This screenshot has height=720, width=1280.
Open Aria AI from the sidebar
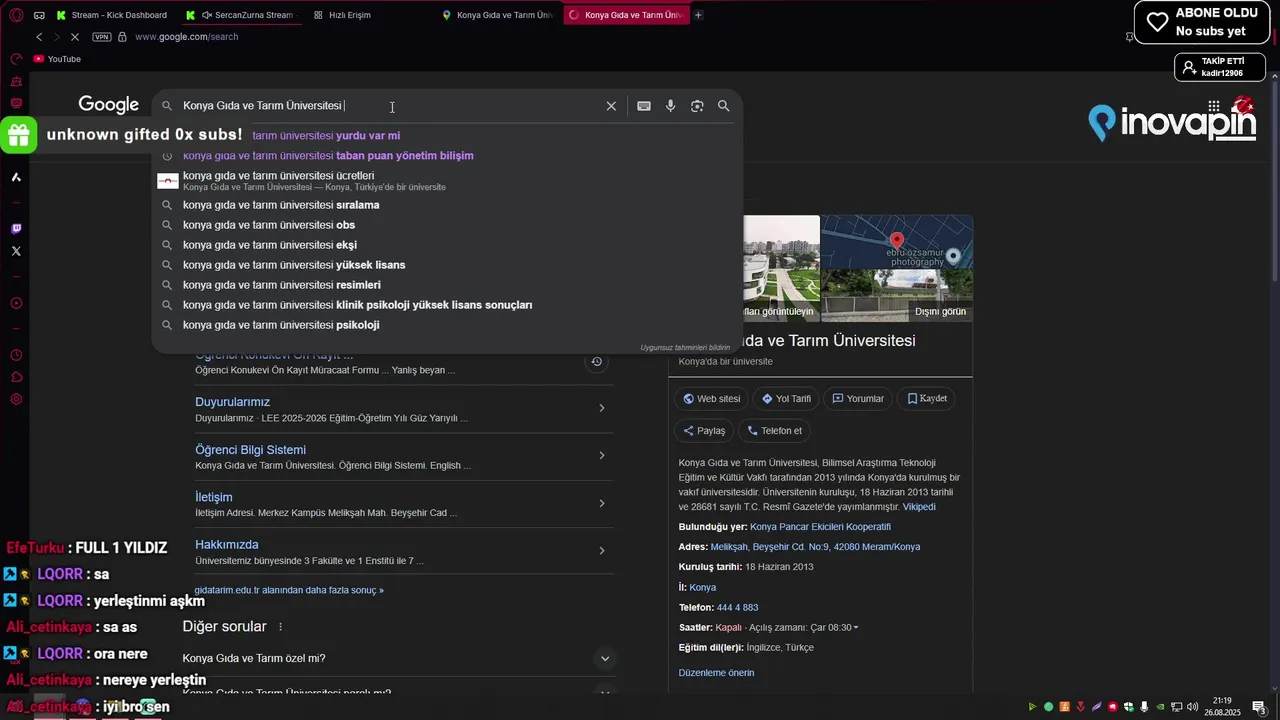[16, 177]
